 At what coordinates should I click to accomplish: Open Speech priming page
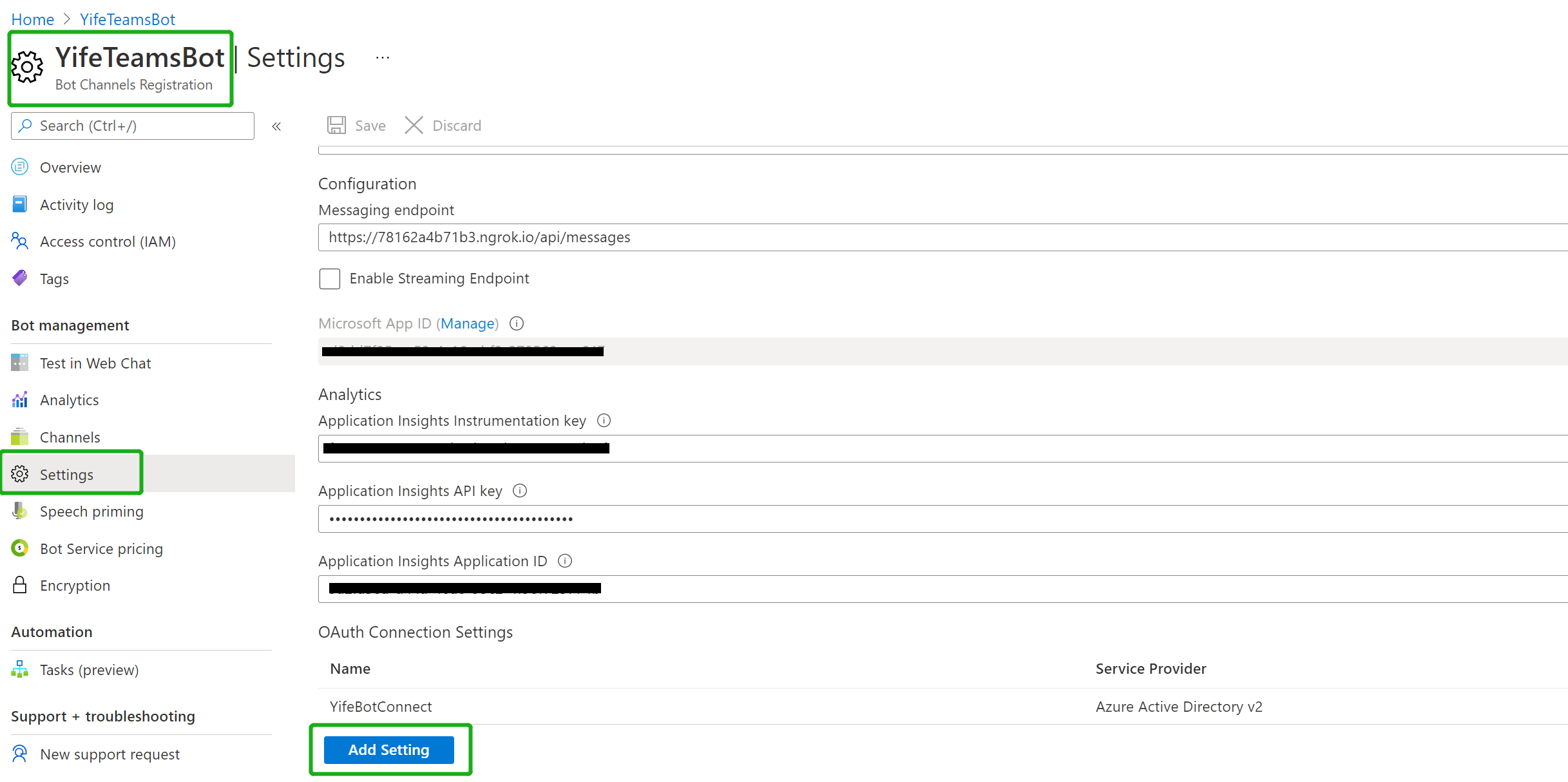[91, 511]
